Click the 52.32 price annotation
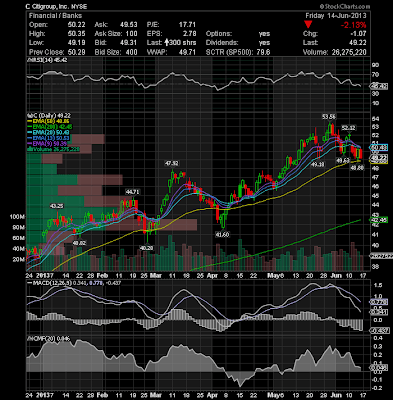Viewport: 393px width, 400px height. (348, 128)
